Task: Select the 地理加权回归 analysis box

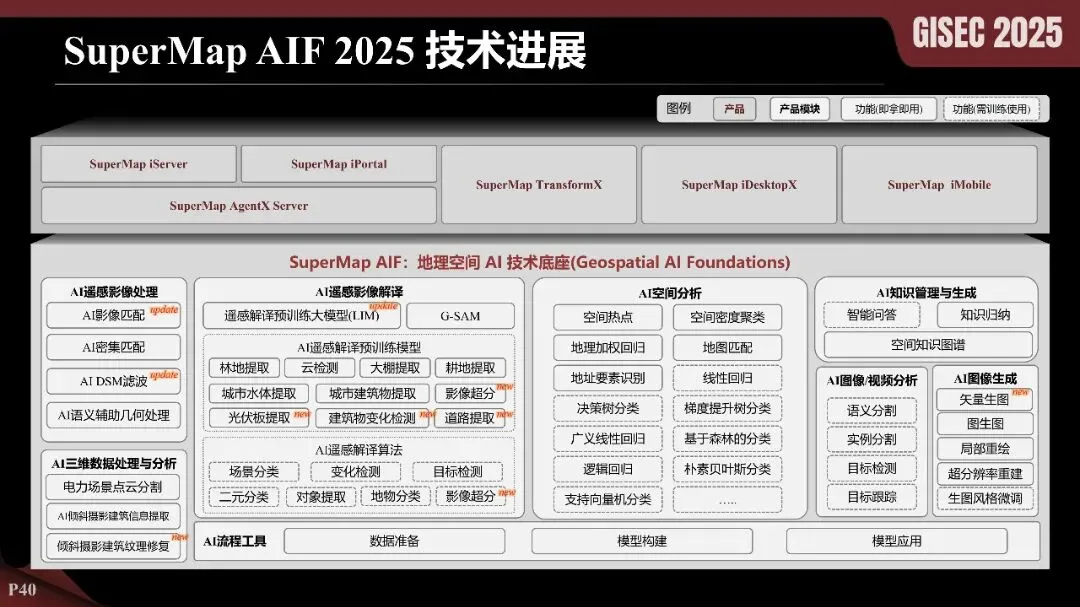Action: pyautogui.click(x=608, y=348)
